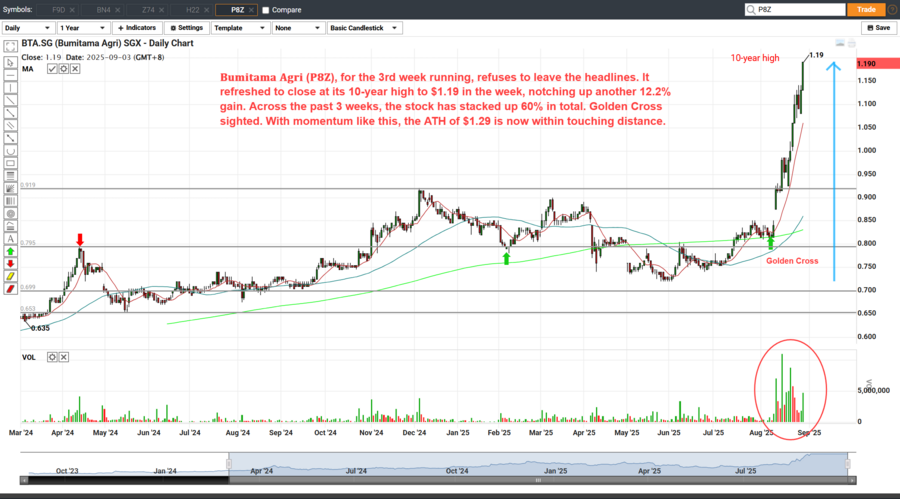The height and width of the screenshot is (499, 900).
Task: Click the 'MA' indicator label
Action: [x=28, y=69]
